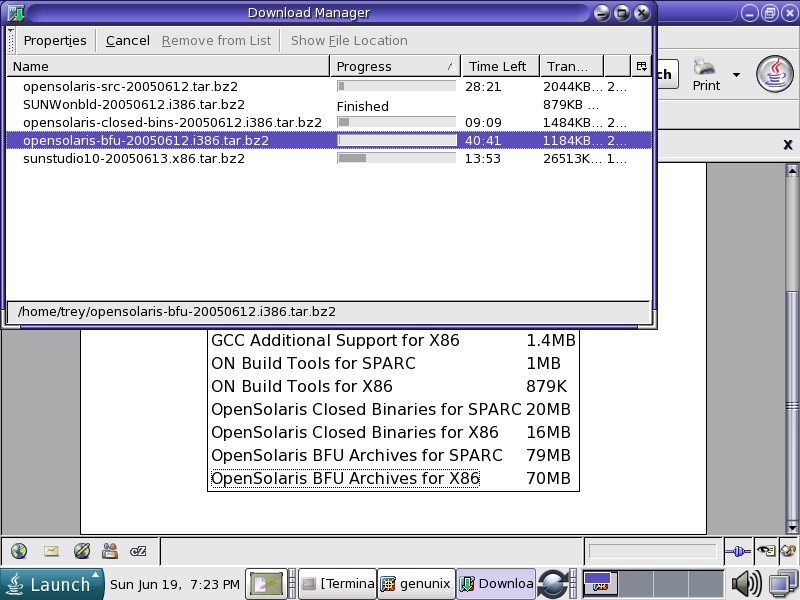
Task: Select sunstudio10-20050613.x86.tar.bz2 download row
Action: pos(329,159)
